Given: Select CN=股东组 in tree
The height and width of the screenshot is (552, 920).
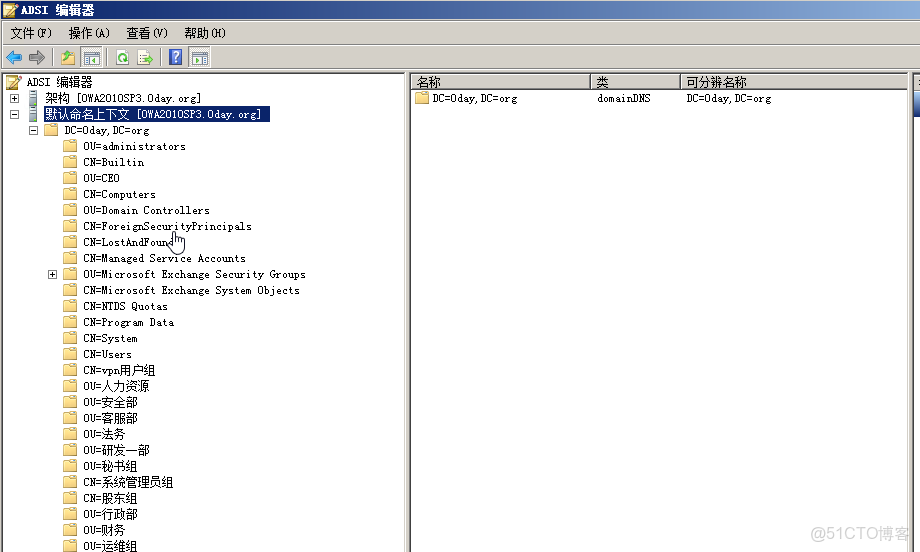Looking at the screenshot, I should pos(110,498).
